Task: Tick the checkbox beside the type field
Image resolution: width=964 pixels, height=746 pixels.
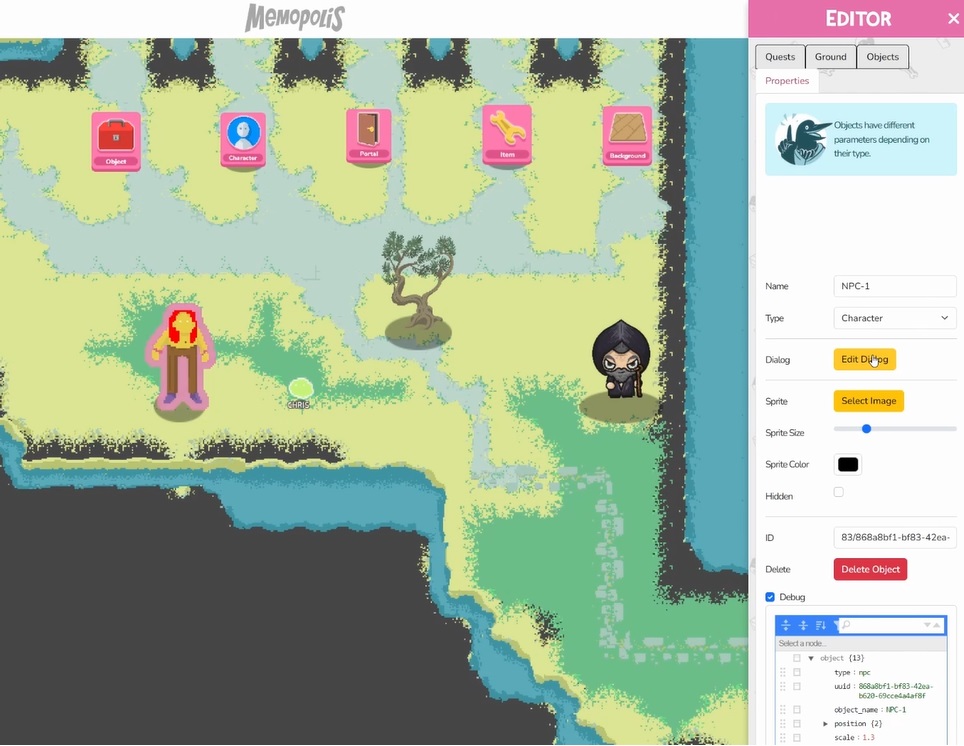Action: tap(797, 672)
